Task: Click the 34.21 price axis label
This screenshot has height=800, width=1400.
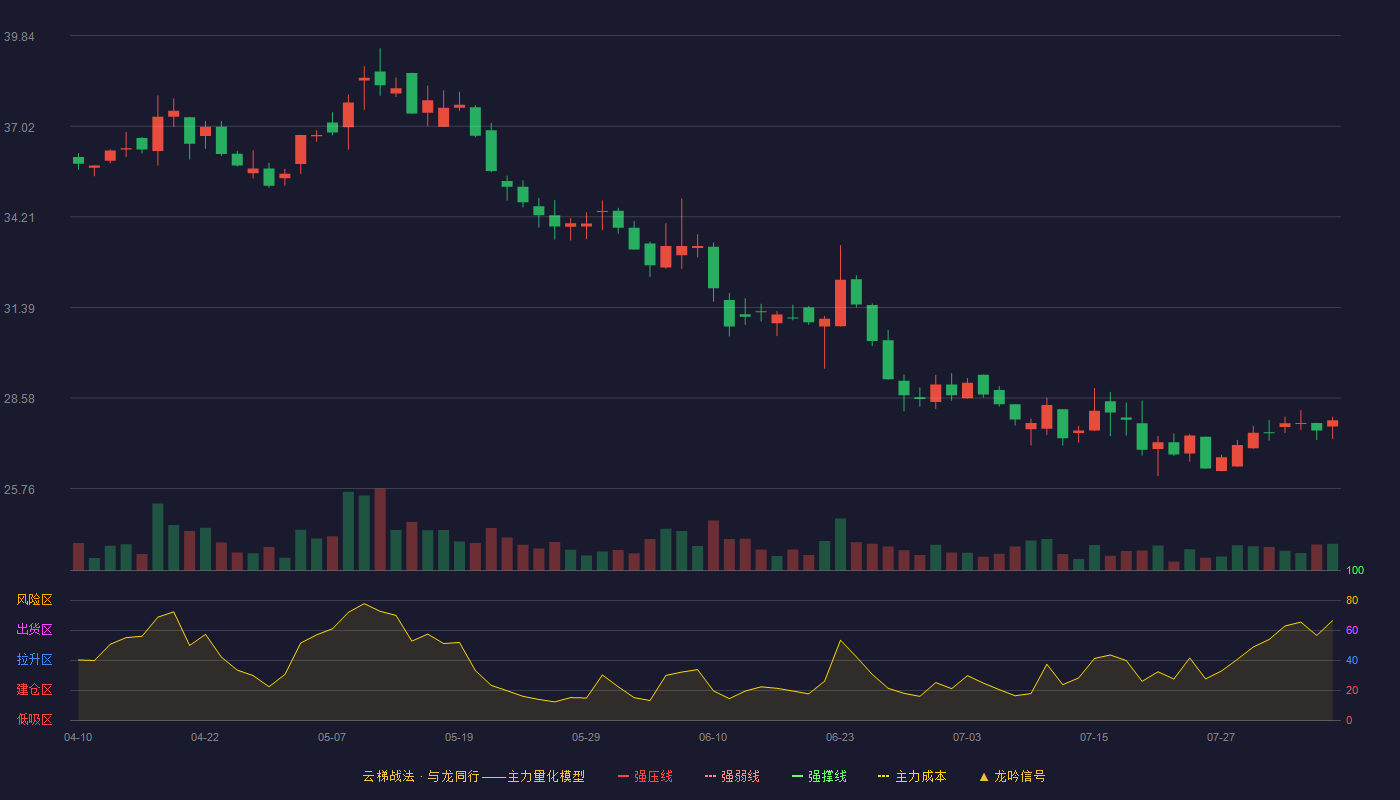Action: [19, 217]
